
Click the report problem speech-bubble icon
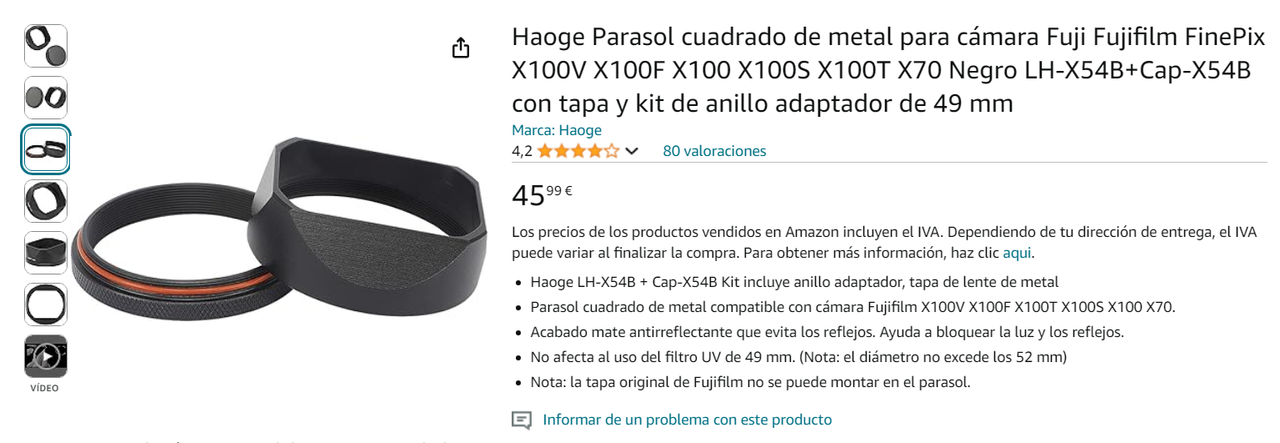[x=521, y=420]
